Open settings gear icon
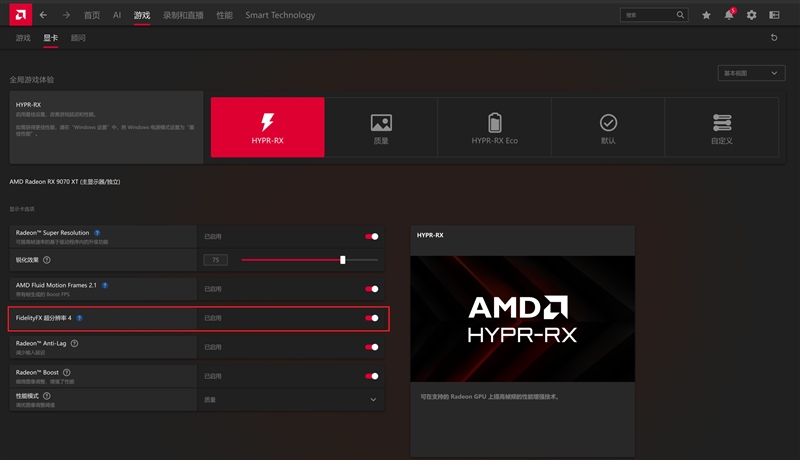This screenshot has width=800, height=460. tap(752, 15)
